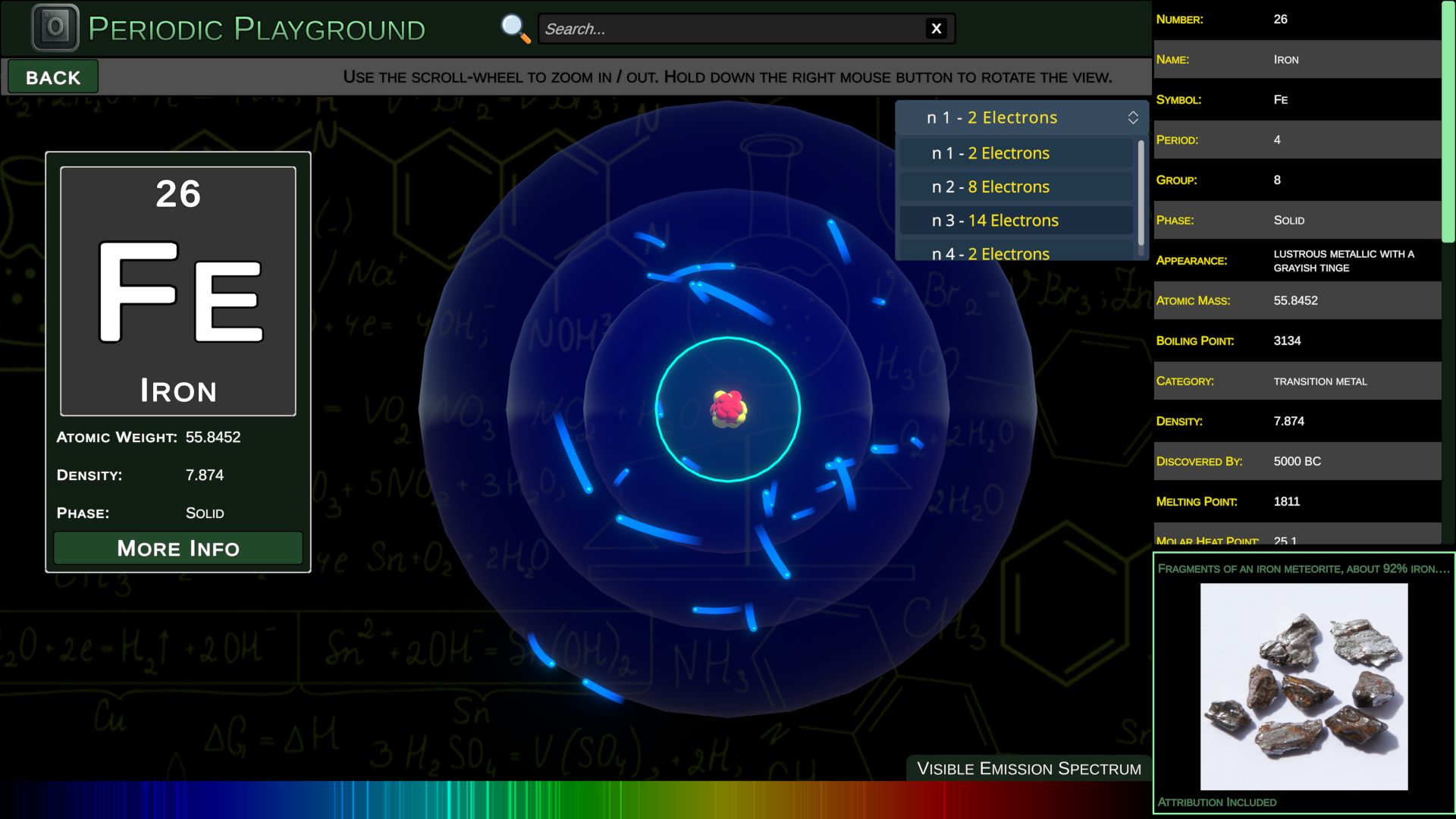1456x819 pixels.
Task: Click the Appearance description text
Action: click(1344, 261)
